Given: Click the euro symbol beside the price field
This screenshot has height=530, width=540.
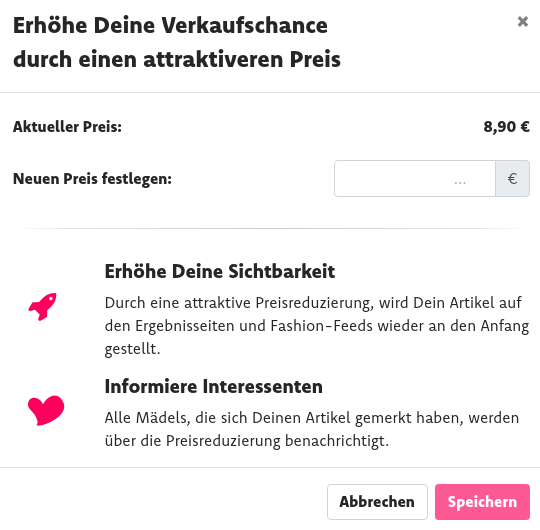Looking at the screenshot, I should pos(512,178).
